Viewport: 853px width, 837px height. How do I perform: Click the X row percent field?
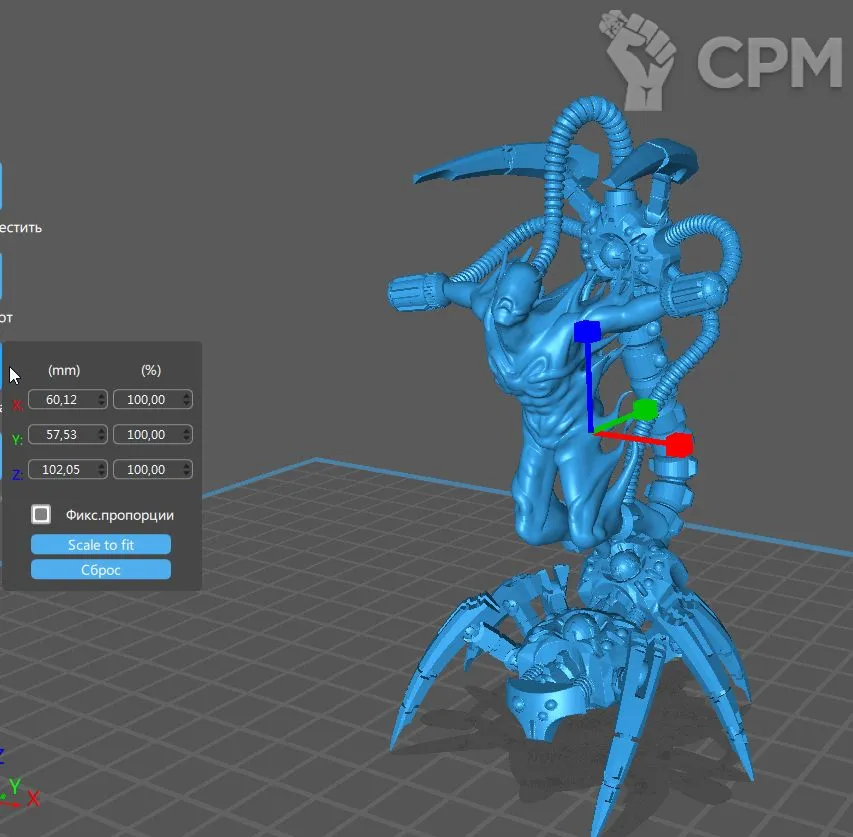point(148,400)
